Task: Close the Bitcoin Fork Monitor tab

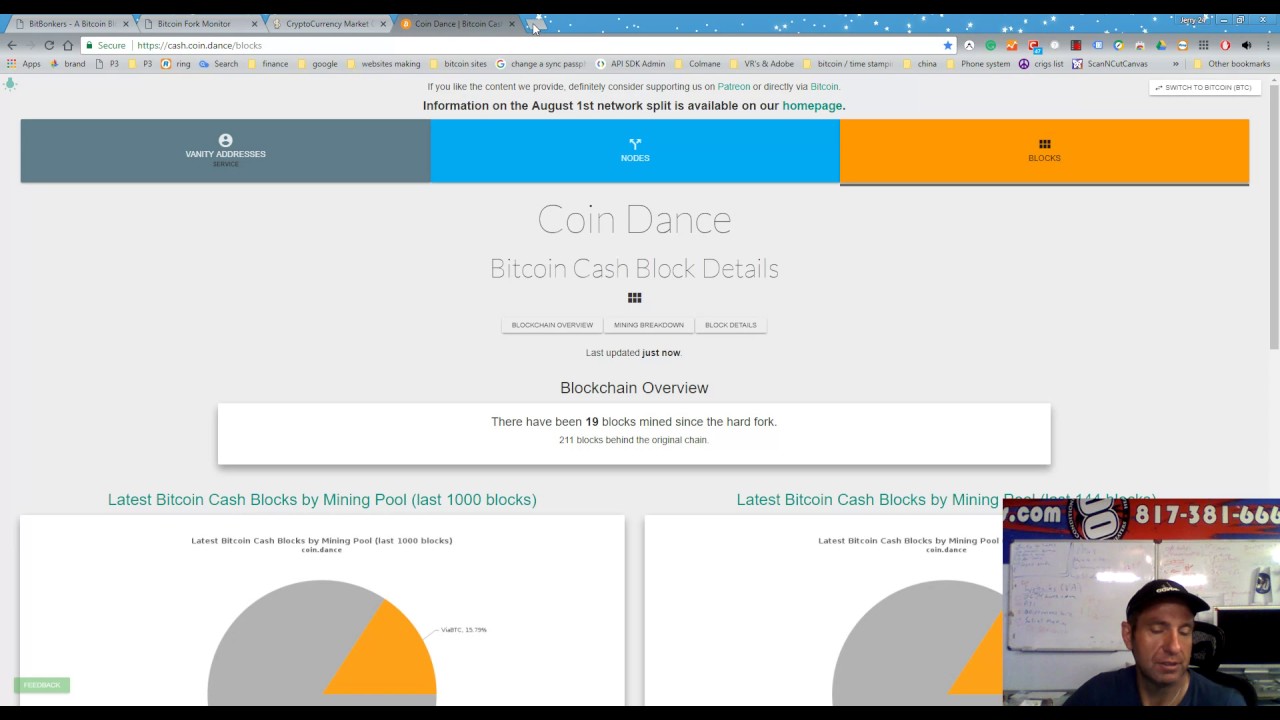Action: click(x=254, y=24)
